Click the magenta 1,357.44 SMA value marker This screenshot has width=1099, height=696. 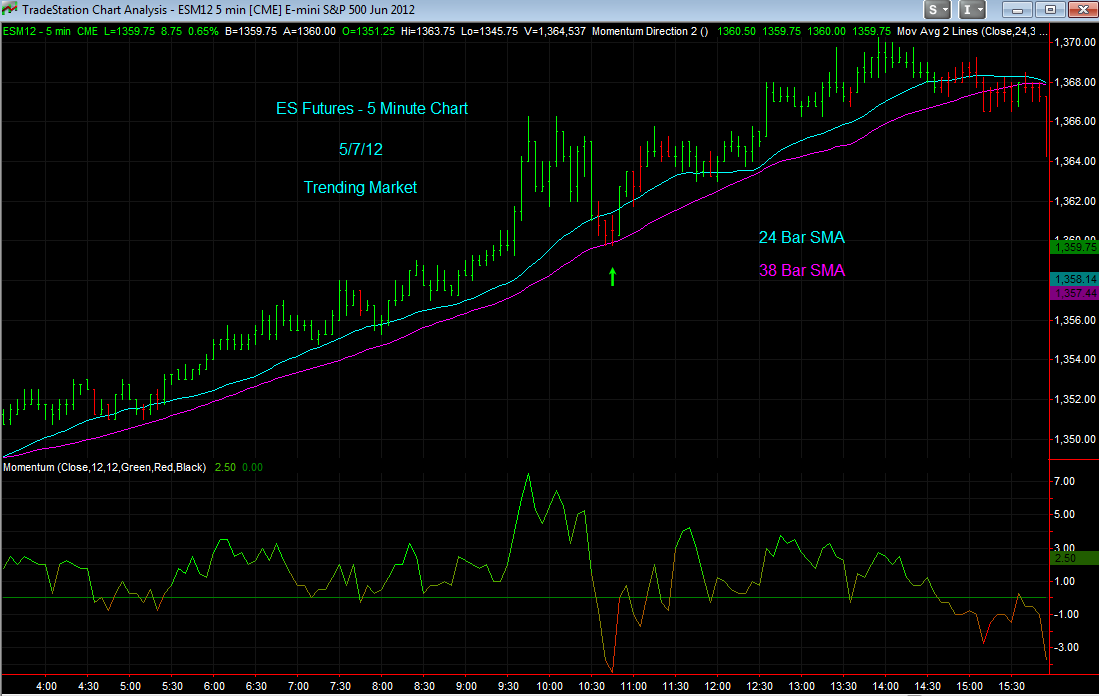[x=1074, y=293]
